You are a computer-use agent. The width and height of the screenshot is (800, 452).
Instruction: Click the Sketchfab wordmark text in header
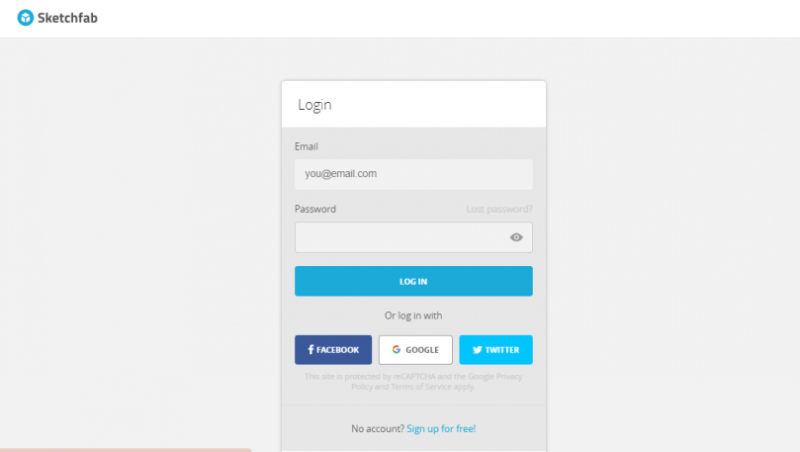pos(67,18)
